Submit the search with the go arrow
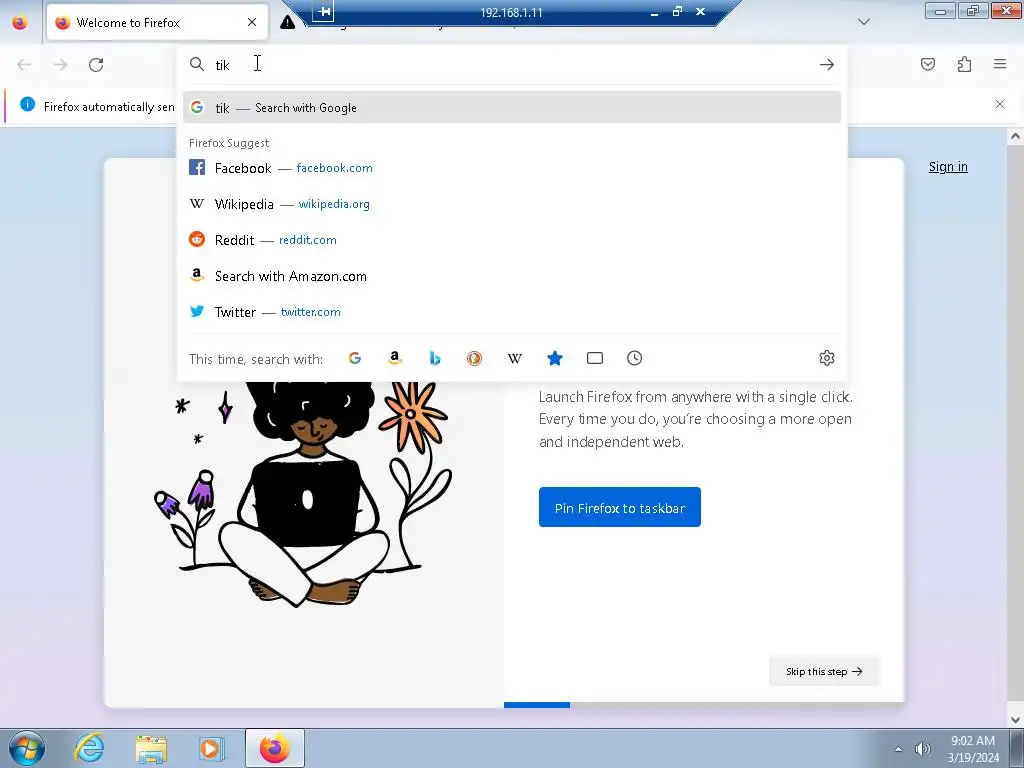 pyautogui.click(x=827, y=65)
